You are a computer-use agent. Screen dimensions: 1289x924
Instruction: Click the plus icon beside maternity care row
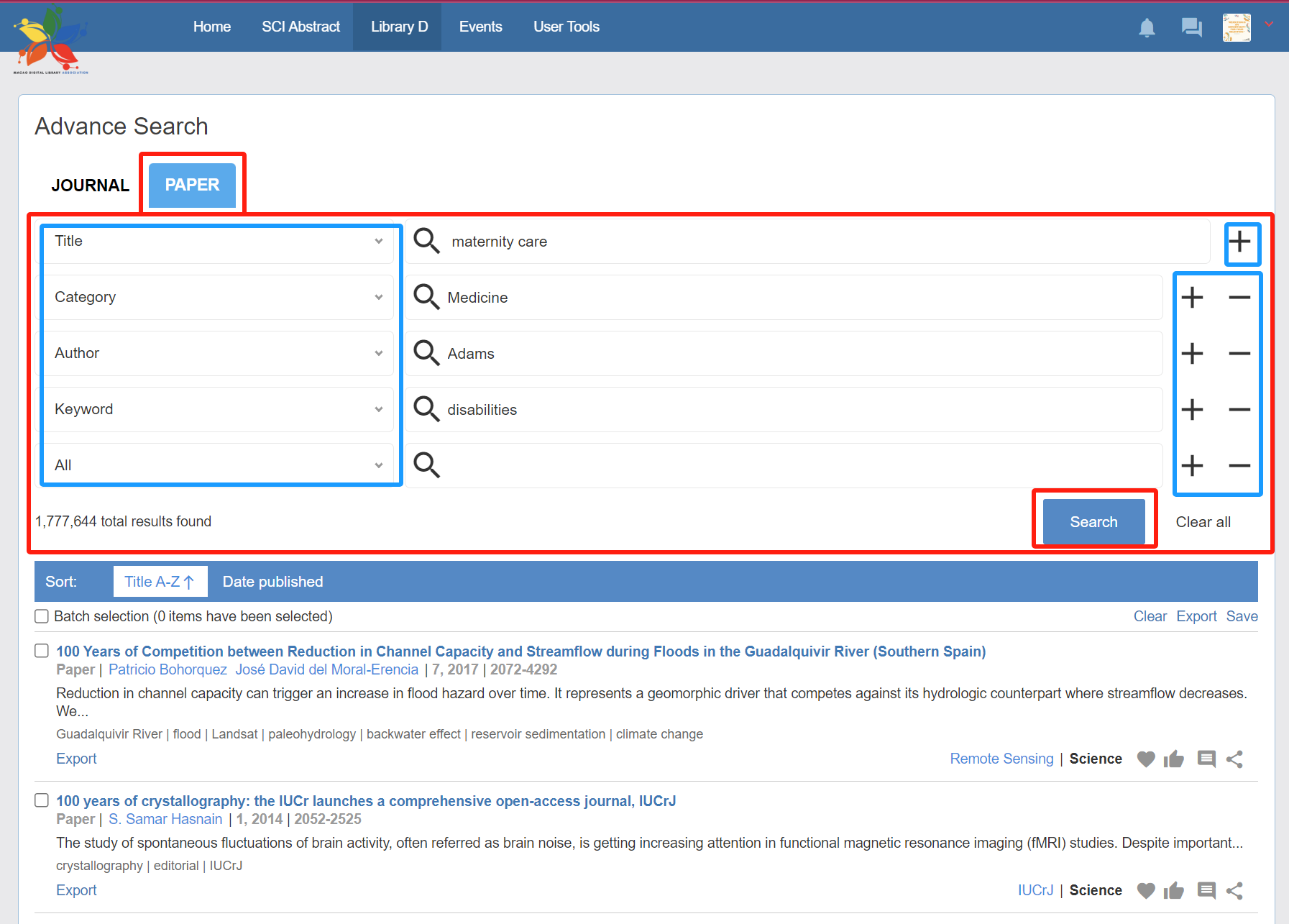coord(1239,242)
